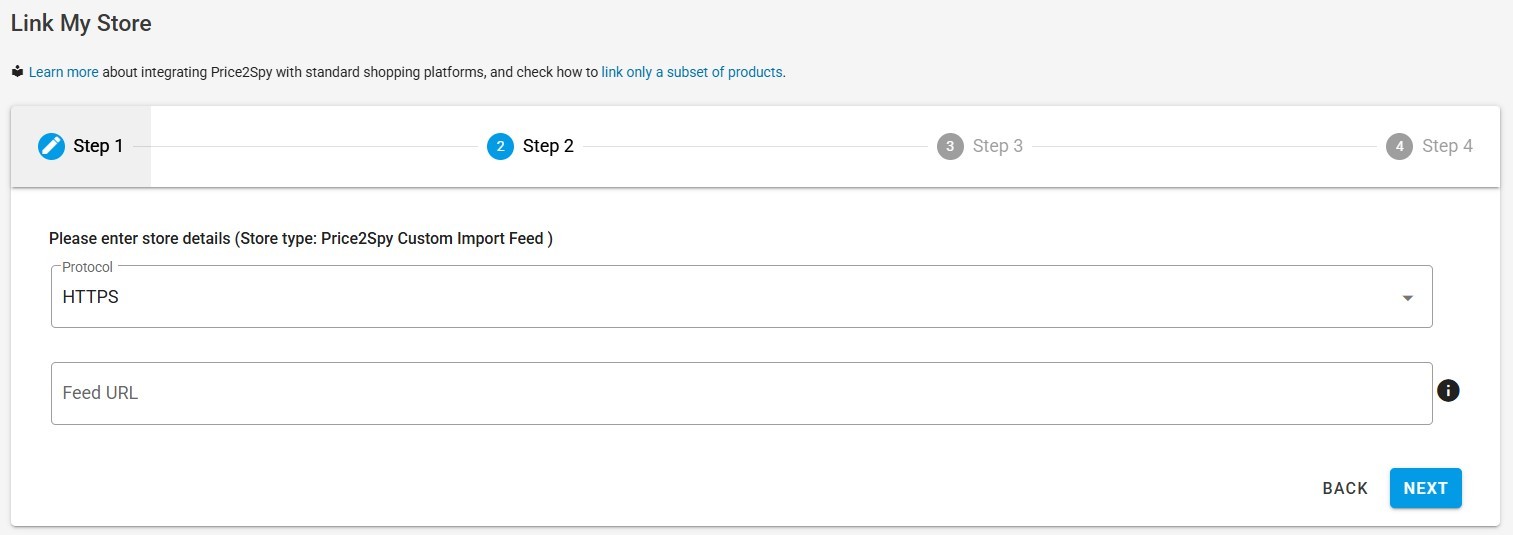Screen dimensions: 1513x535
Task: Click the book icon before Learn more
Action: (17, 72)
